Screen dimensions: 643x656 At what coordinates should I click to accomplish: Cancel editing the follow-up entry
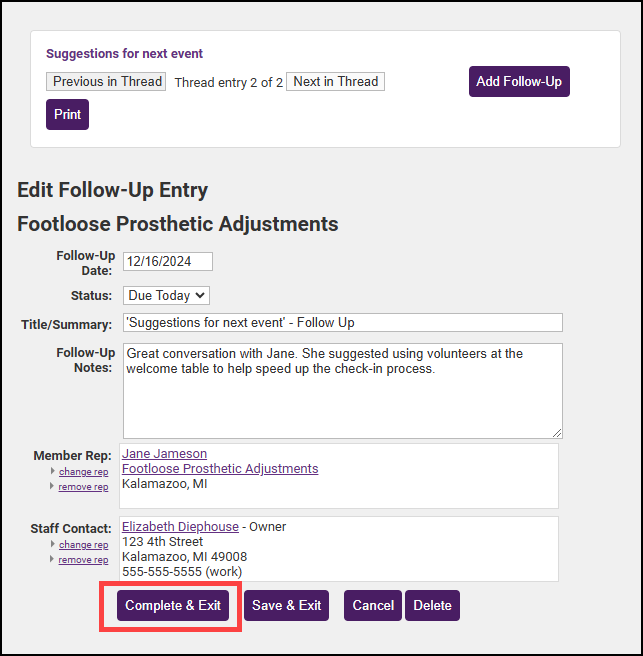coord(373,605)
